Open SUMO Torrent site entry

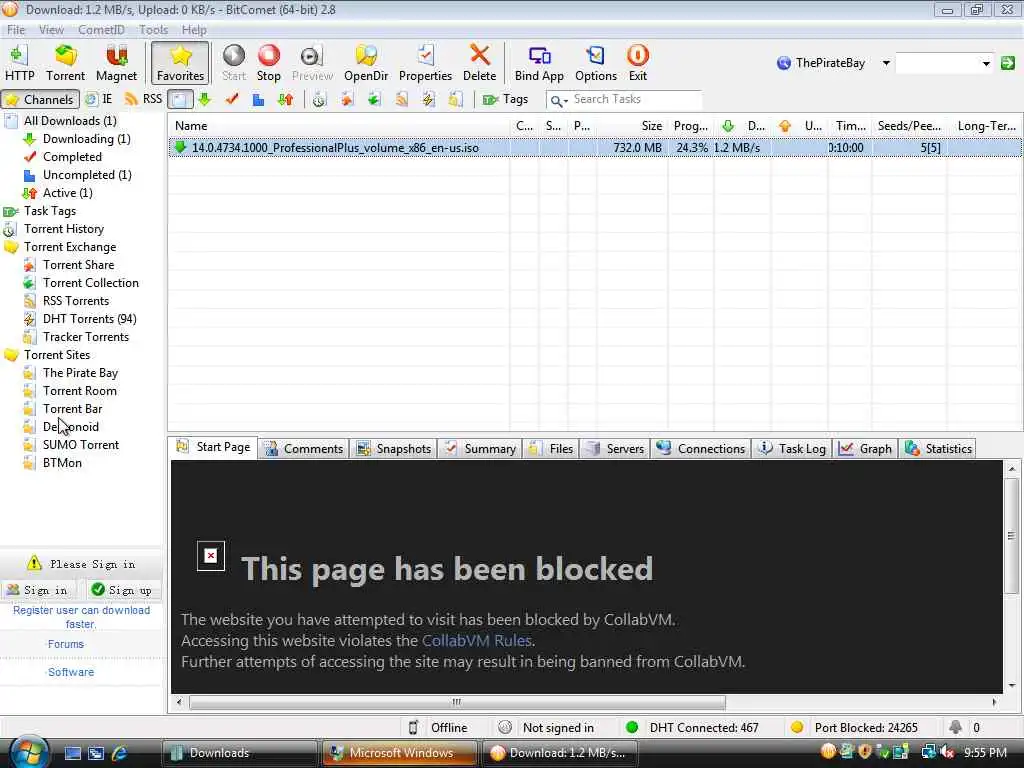point(81,445)
